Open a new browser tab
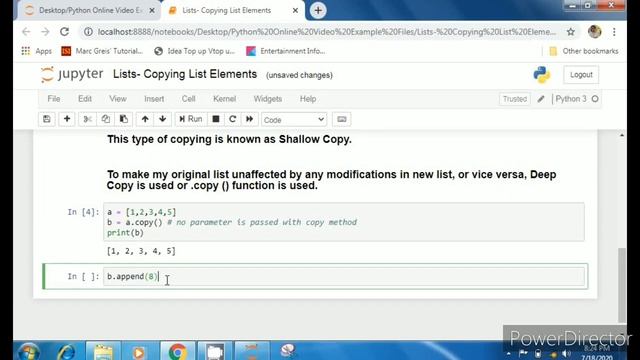 click(318, 10)
